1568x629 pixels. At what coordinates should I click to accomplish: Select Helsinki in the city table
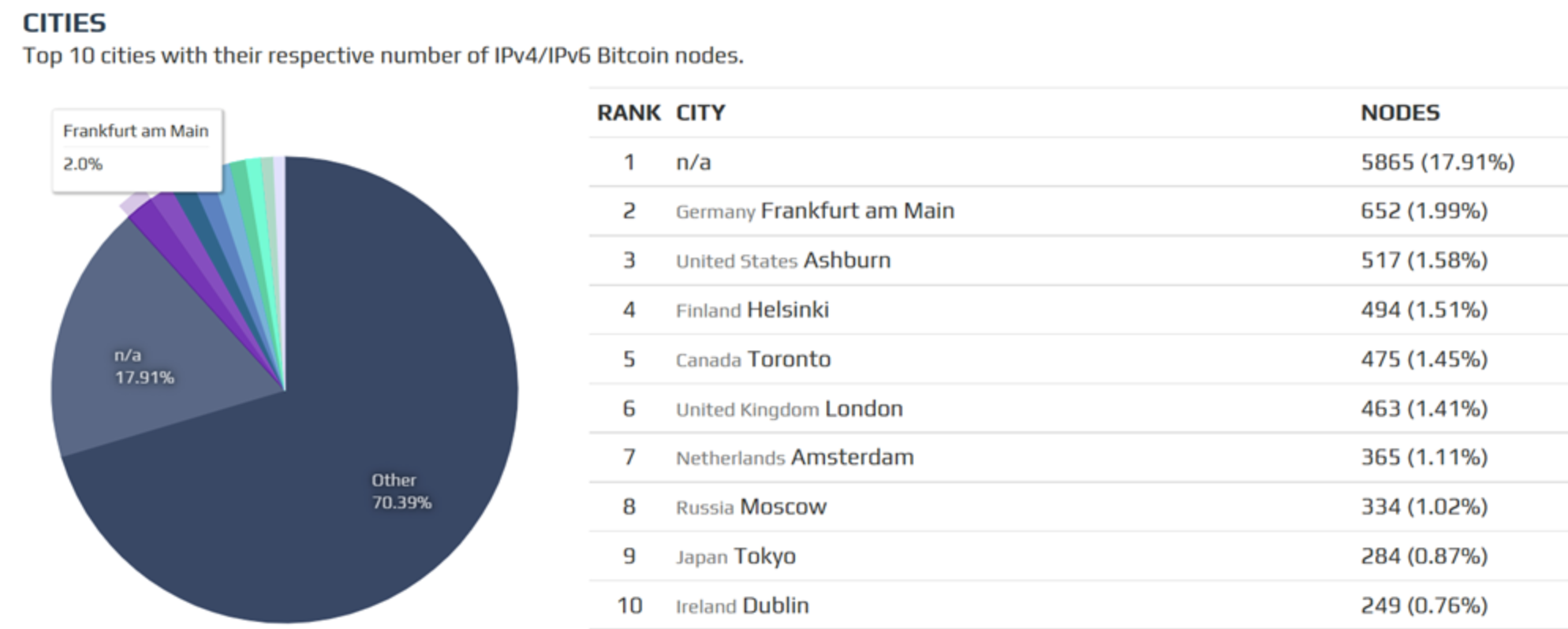click(x=787, y=310)
